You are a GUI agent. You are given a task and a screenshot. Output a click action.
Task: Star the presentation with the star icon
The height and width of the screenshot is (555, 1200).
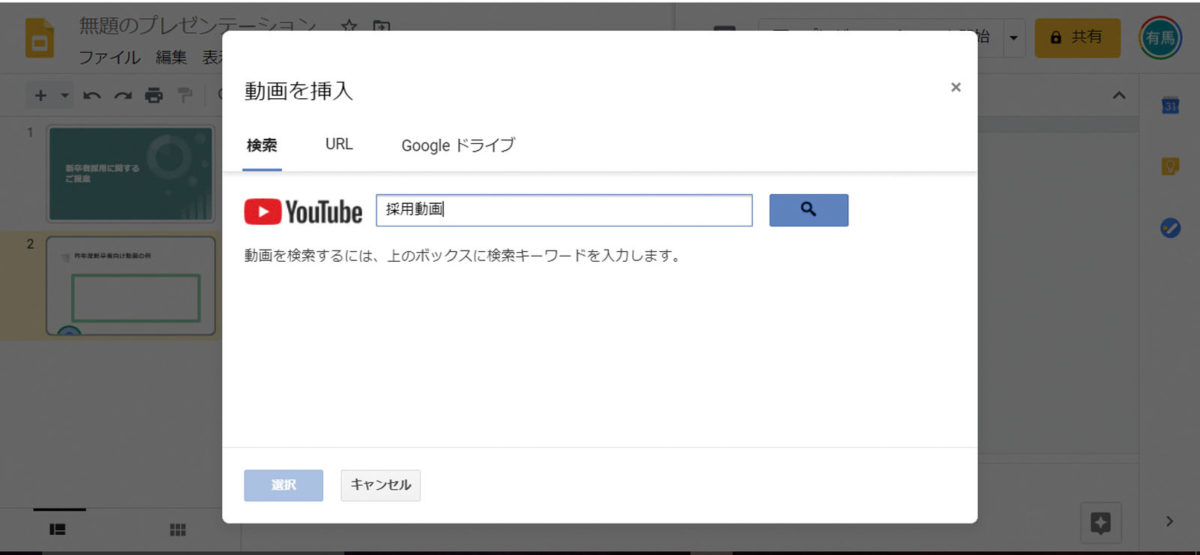(348, 27)
